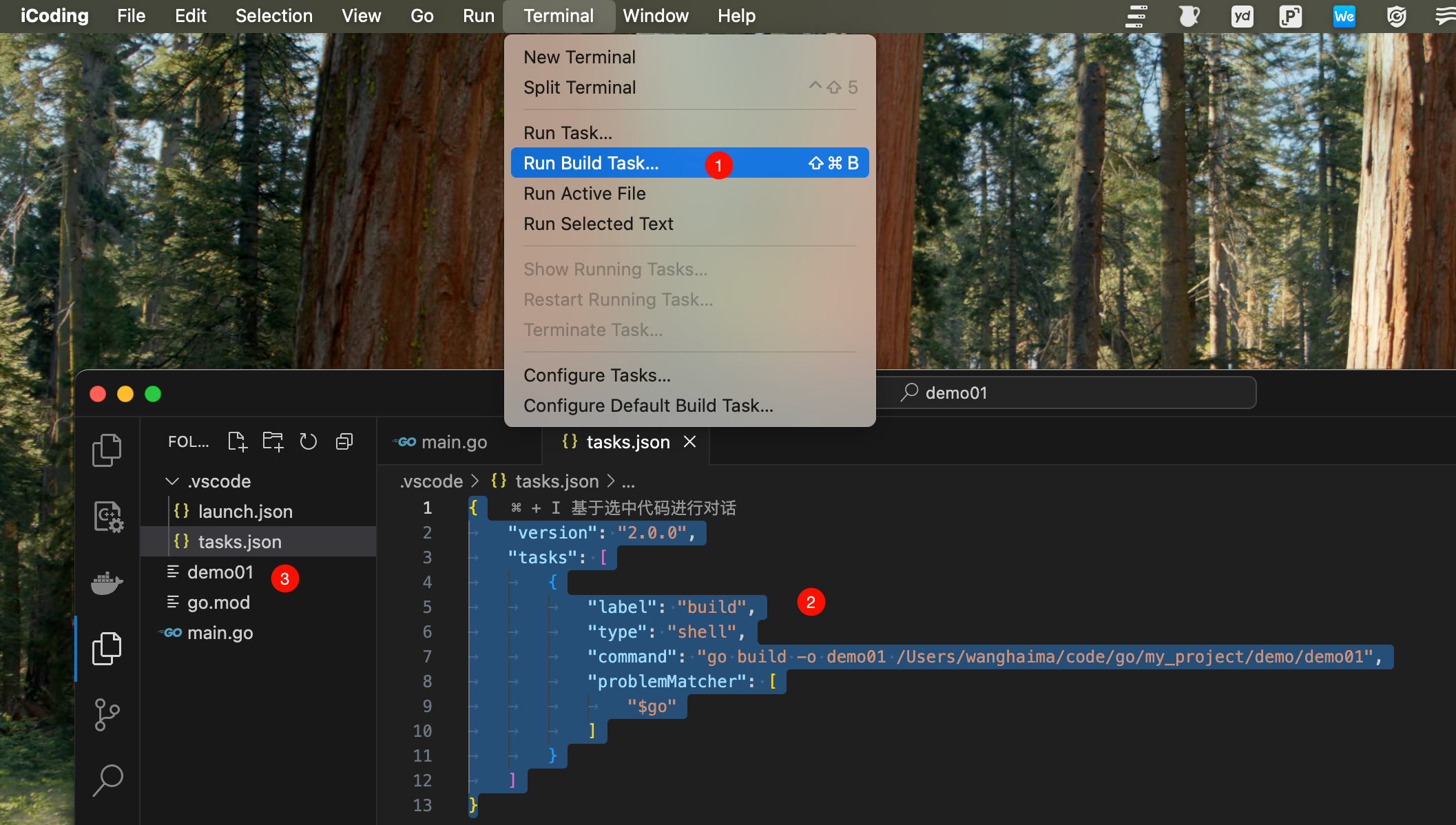1456x825 pixels.
Task: Open the Window menu in menu bar
Action: point(655,16)
